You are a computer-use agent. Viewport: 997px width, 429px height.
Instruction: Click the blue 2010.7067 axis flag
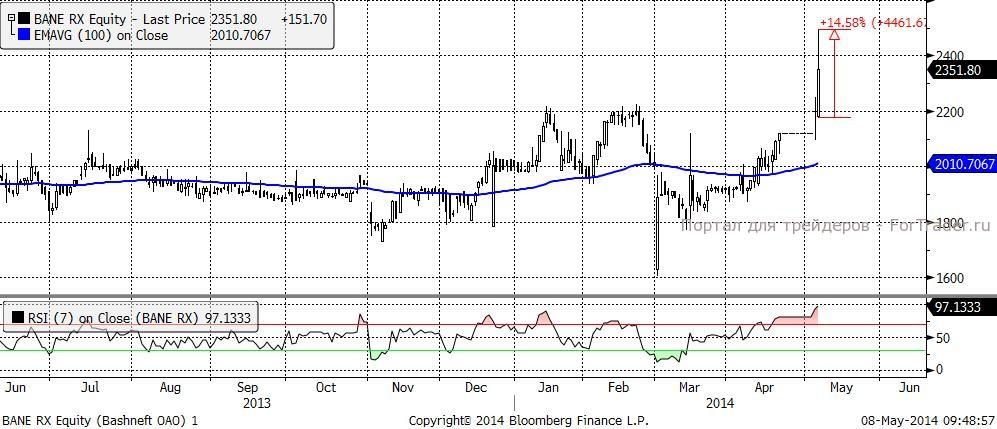(x=962, y=165)
